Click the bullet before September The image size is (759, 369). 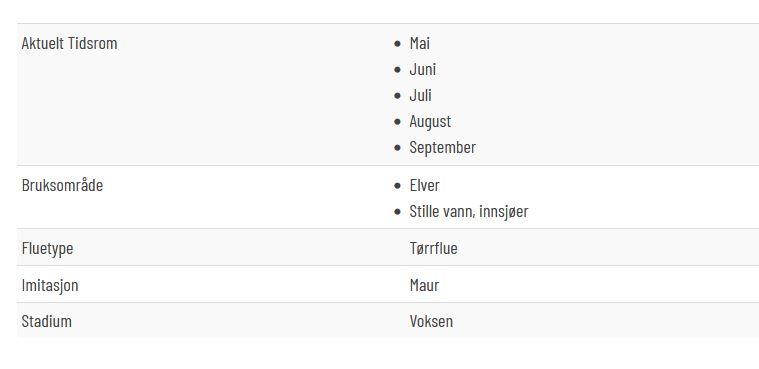(x=398, y=148)
